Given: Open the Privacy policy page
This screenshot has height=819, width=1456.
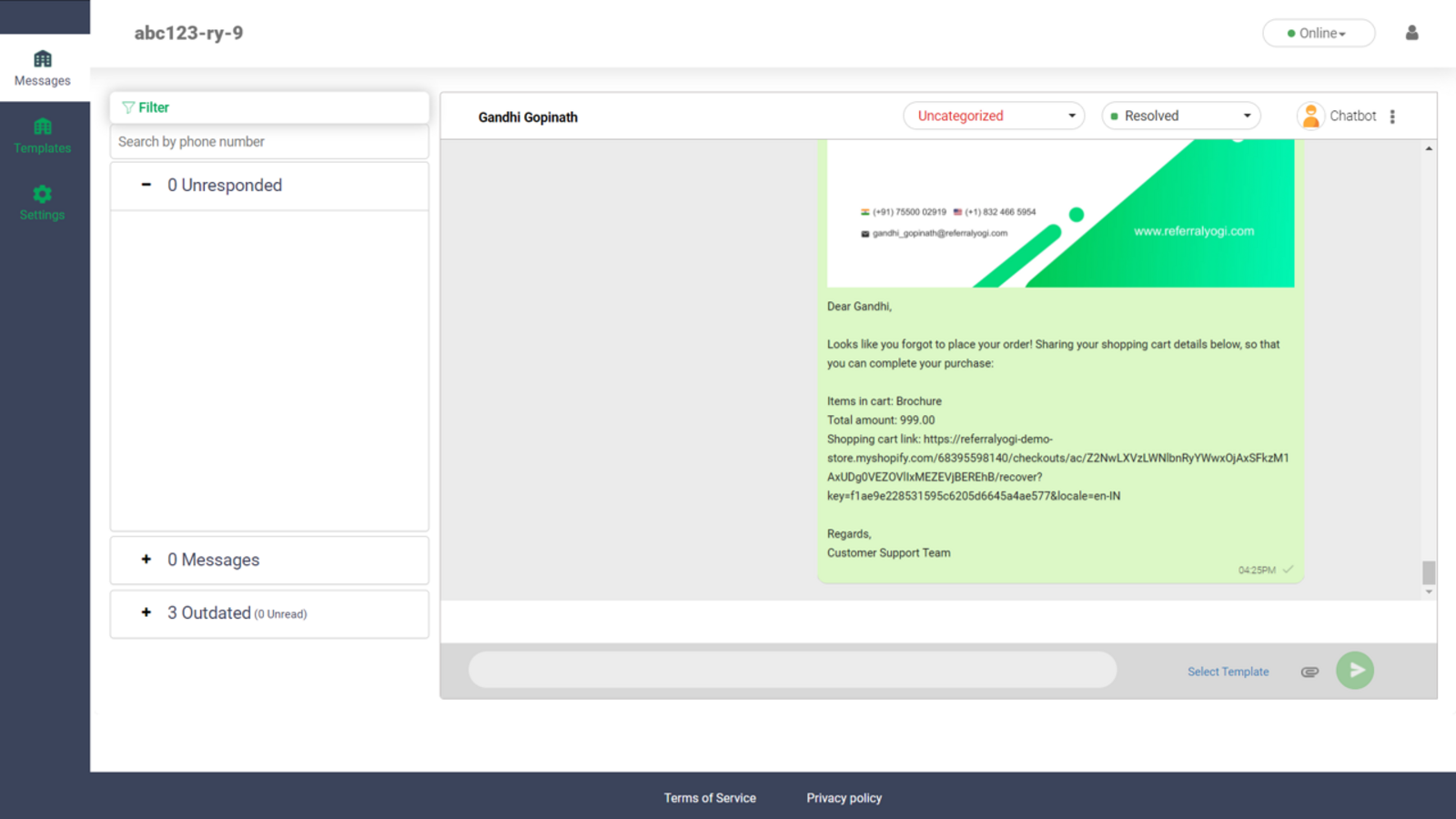Looking at the screenshot, I should pyautogui.click(x=844, y=797).
